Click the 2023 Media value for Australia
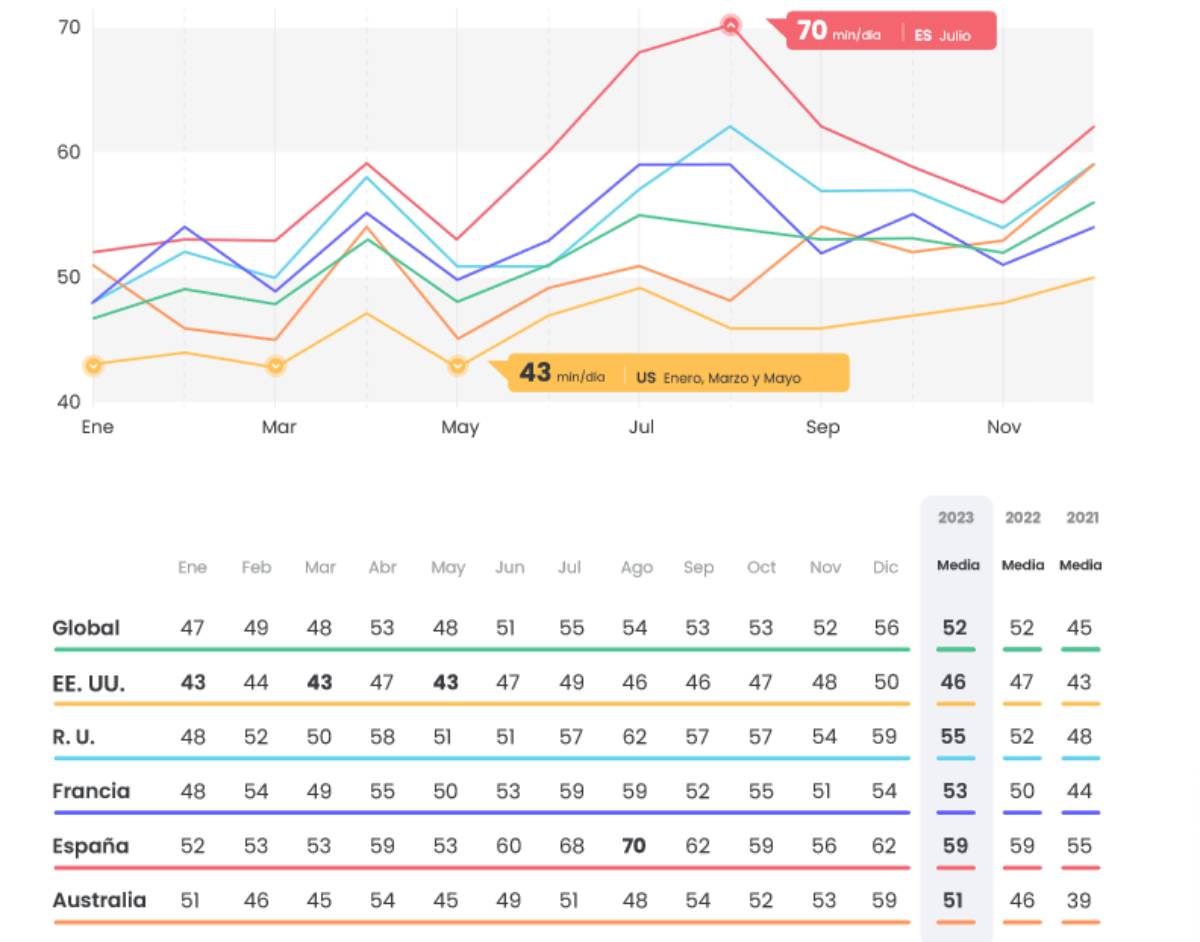 pos(955,900)
